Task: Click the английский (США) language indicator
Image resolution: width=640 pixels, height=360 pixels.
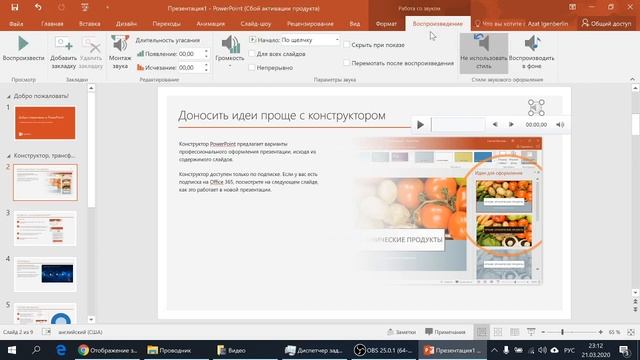Action: pyautogui.click(x=80, y=332)
